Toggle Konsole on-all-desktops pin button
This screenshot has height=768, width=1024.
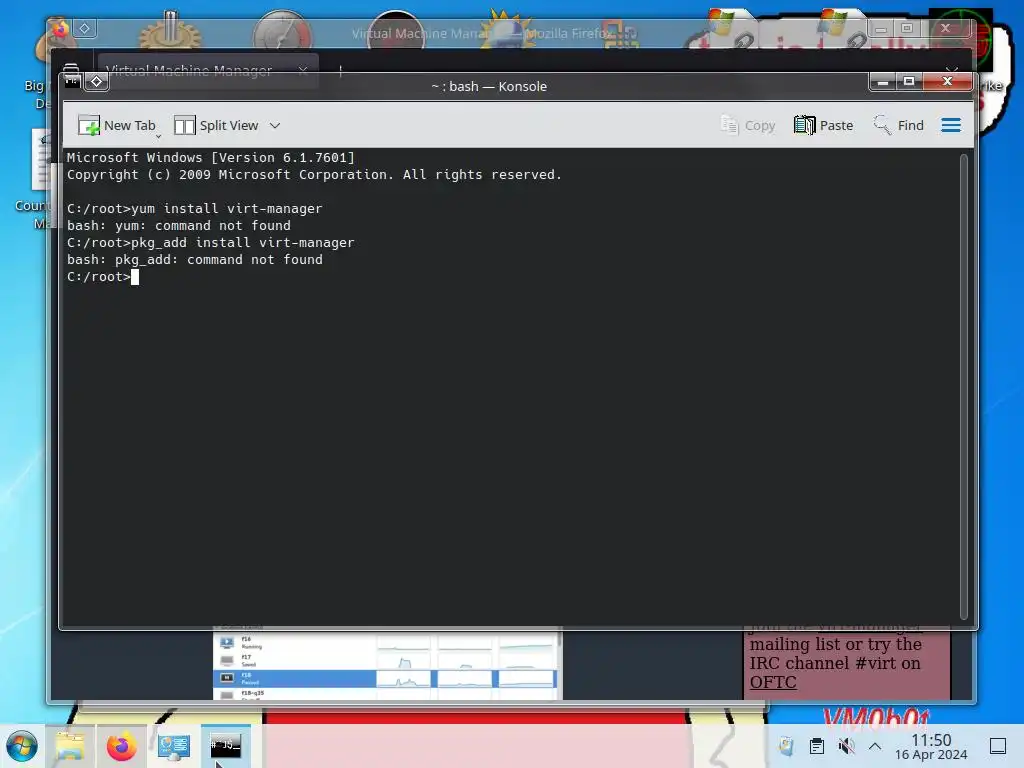97,82
